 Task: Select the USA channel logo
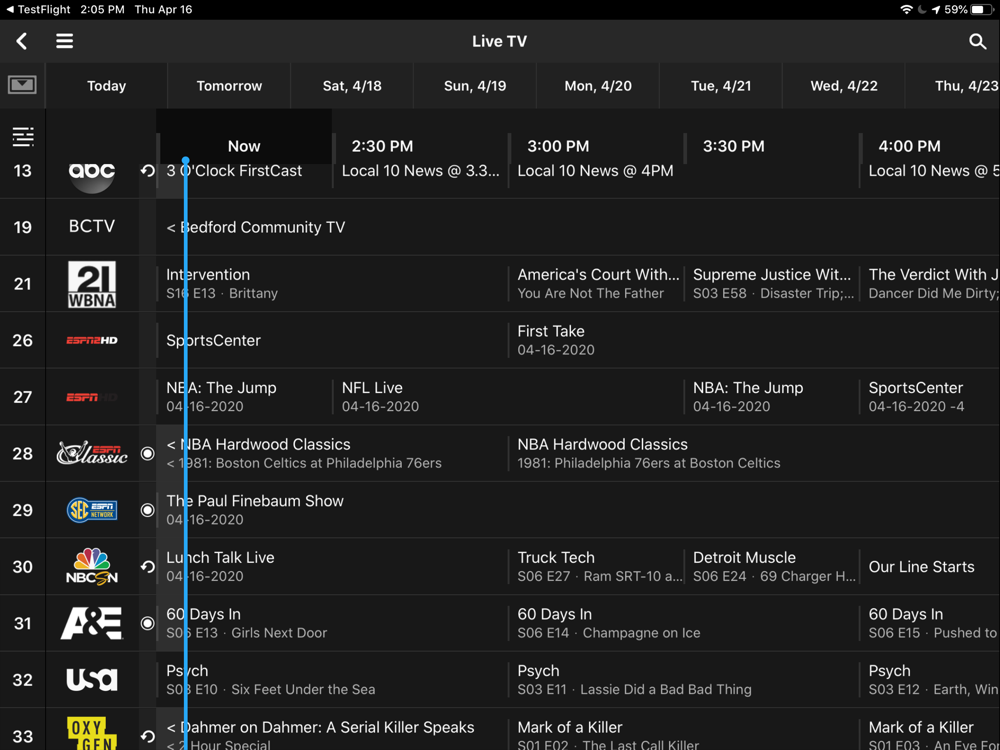tap(92, 679)
